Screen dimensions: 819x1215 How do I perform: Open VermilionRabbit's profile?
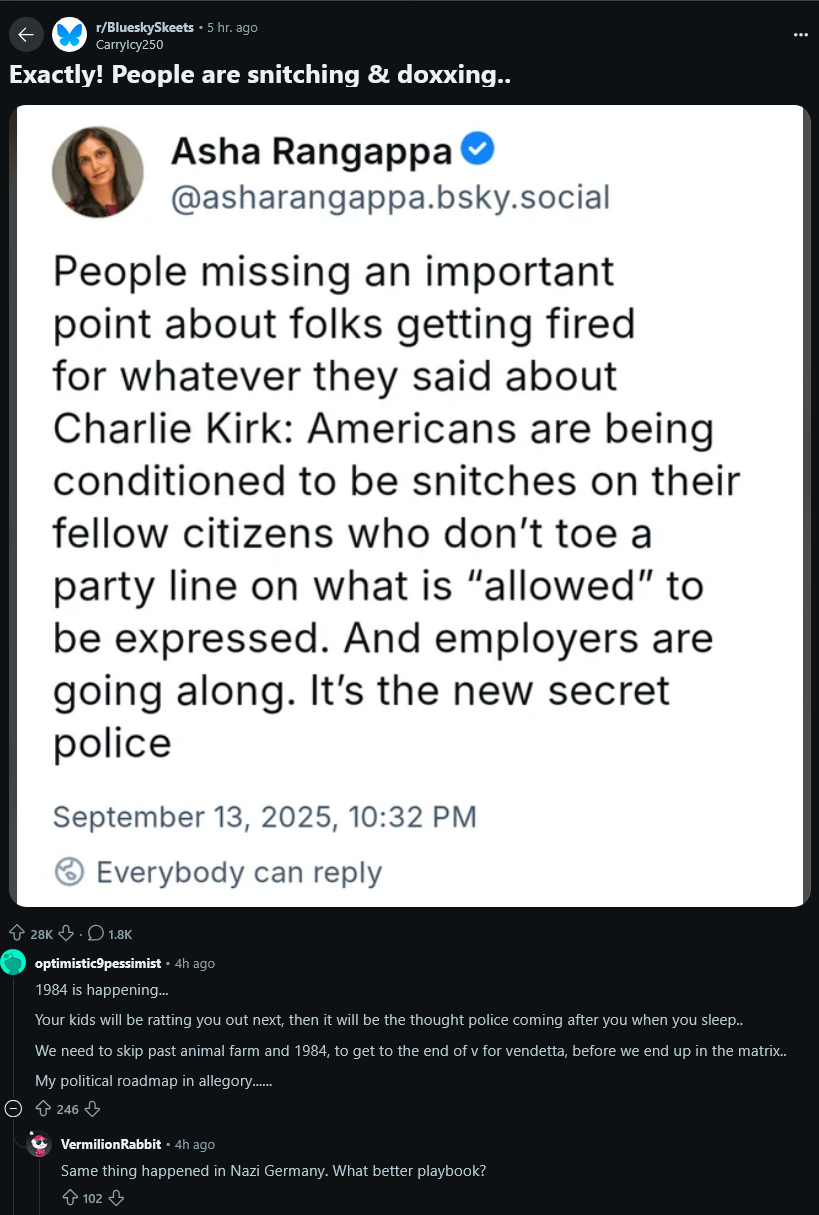click(111, 1144)
